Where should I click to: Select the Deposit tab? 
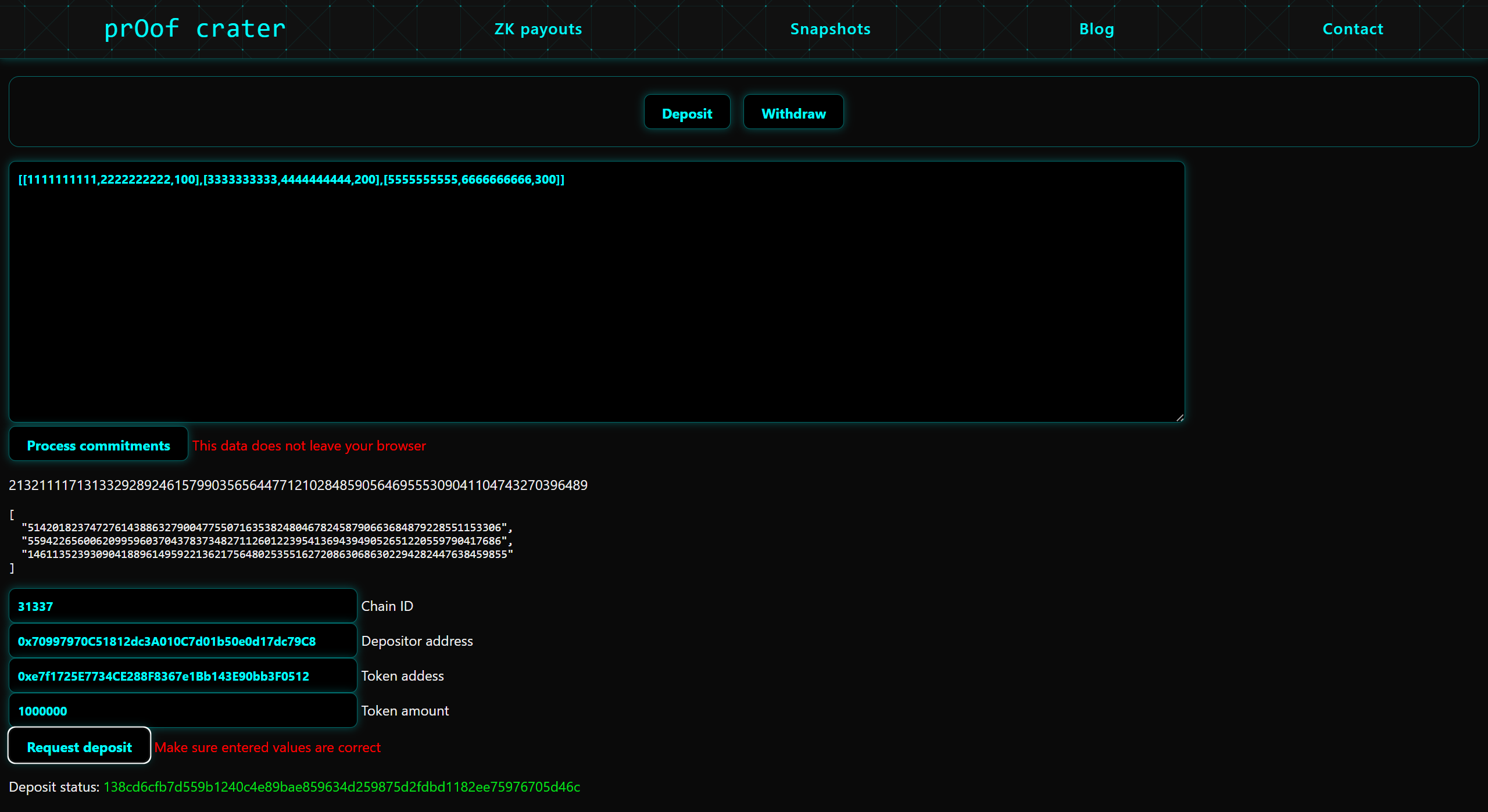(x=686, y=112)
